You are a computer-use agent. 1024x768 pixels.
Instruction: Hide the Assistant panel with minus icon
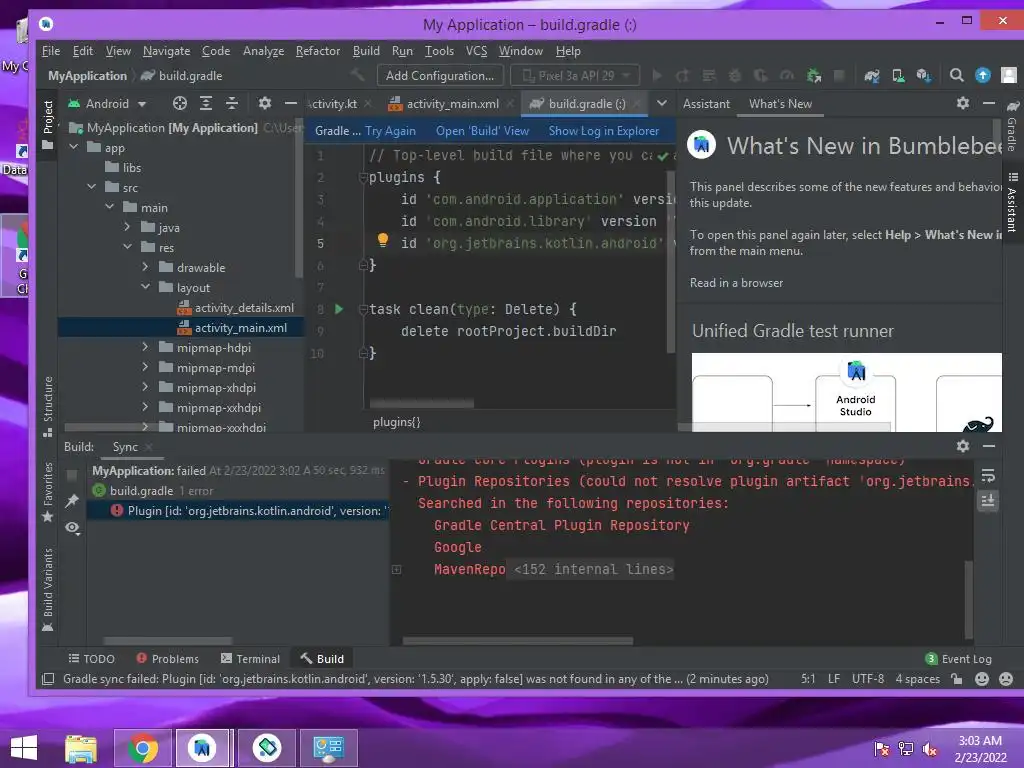coord(989,103)
